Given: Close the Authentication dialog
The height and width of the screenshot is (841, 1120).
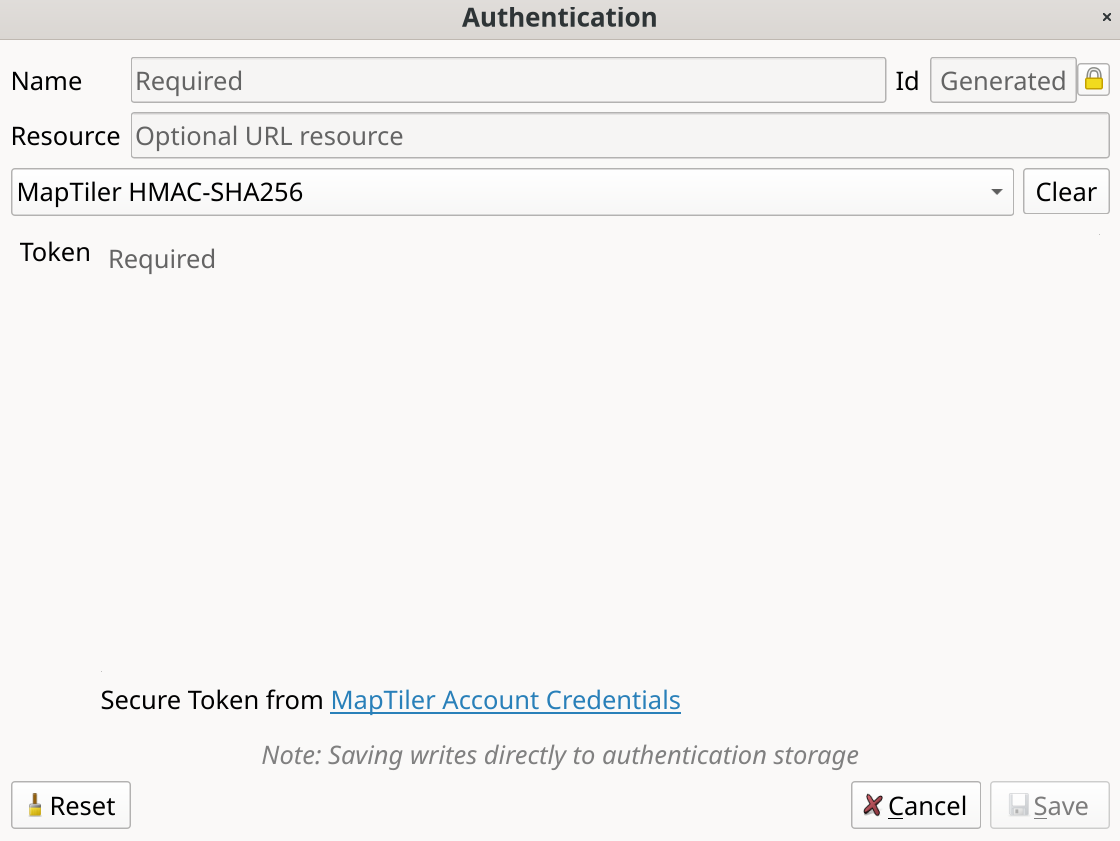Looking at the screenshot, I should click(1108, 17).
